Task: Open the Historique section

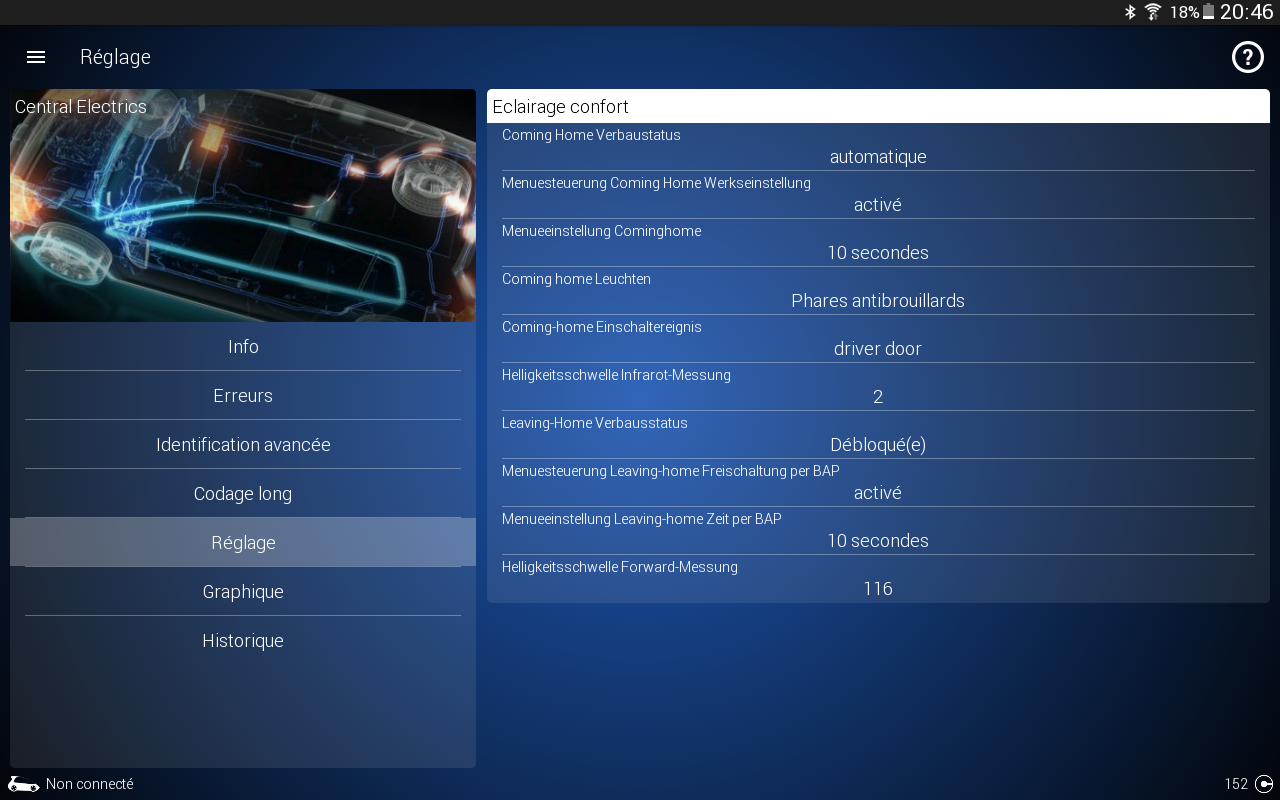Action: 243,641
